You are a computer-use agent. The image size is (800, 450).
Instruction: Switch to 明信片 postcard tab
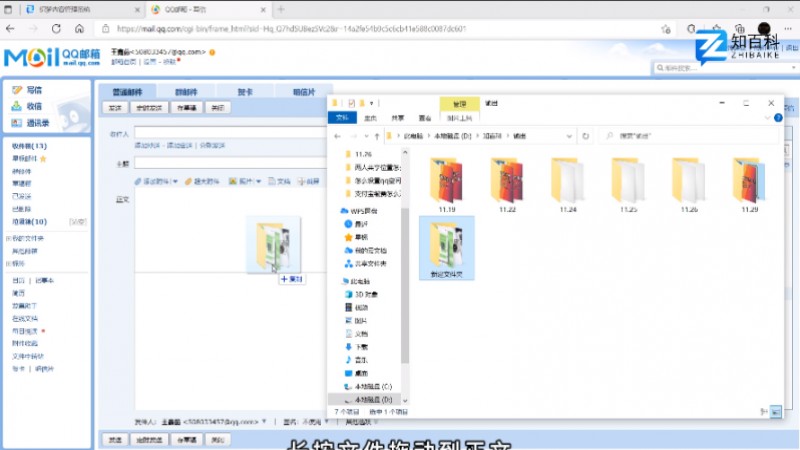coord(304,92)
